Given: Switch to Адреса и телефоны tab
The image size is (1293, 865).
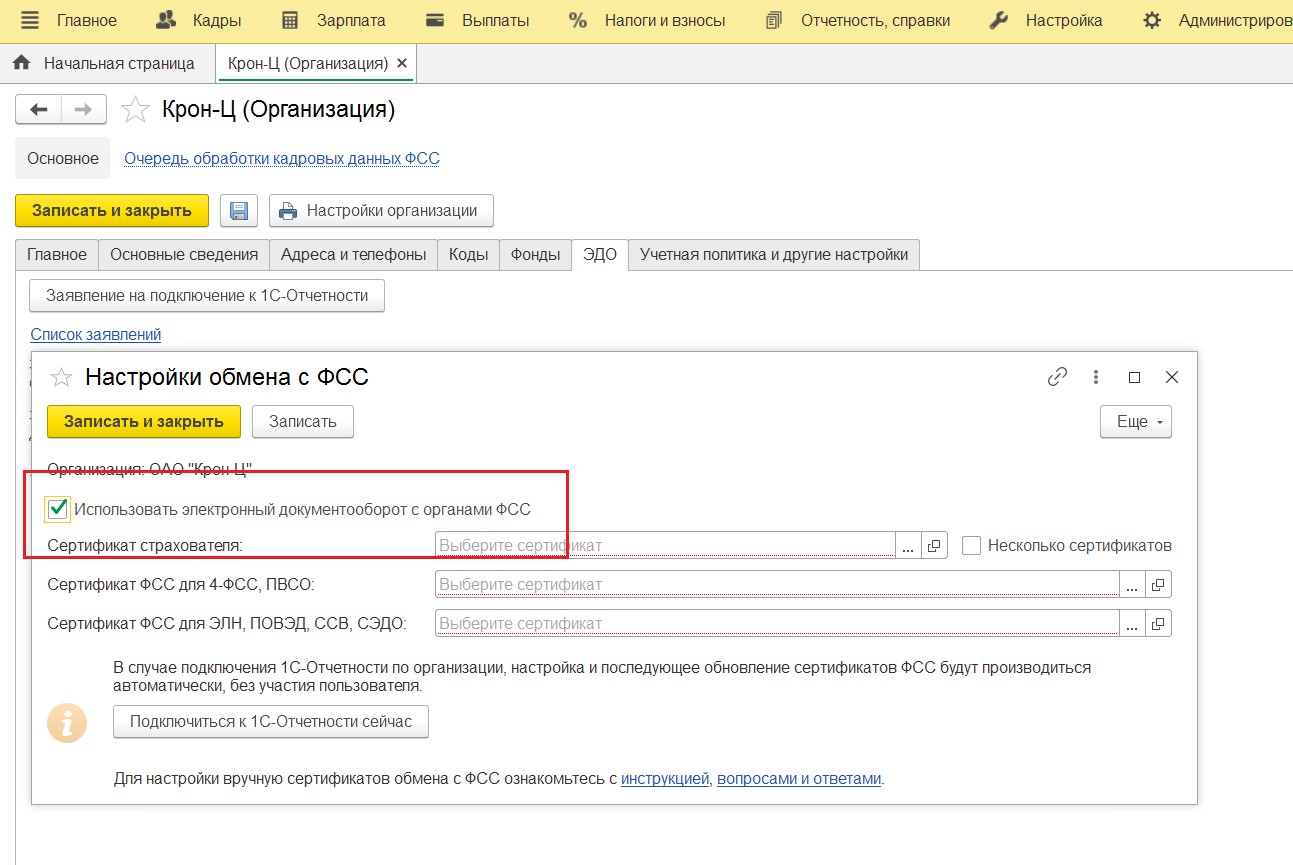Looking at the screenshot, I should click(x=353, y=254).
